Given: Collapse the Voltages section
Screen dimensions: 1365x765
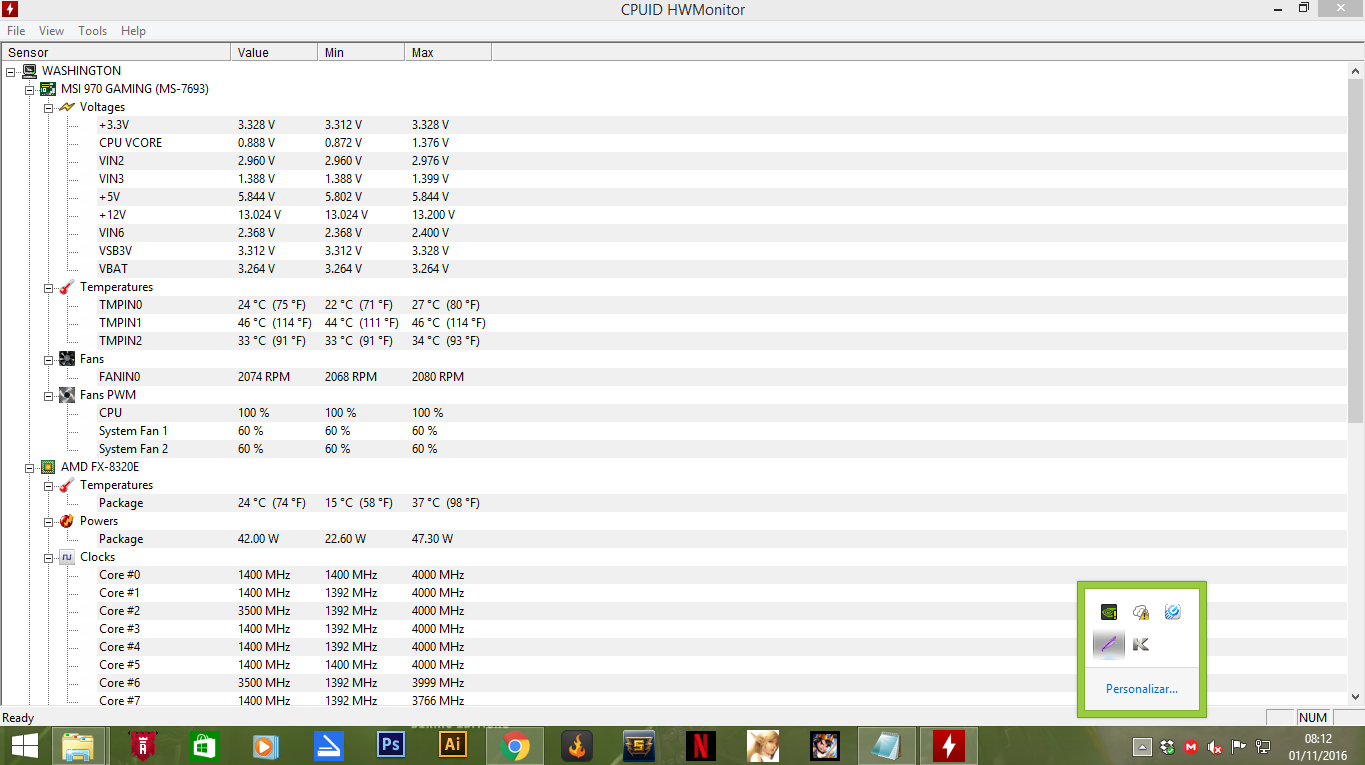Looking at the screenshot, I should pos(49,107).
